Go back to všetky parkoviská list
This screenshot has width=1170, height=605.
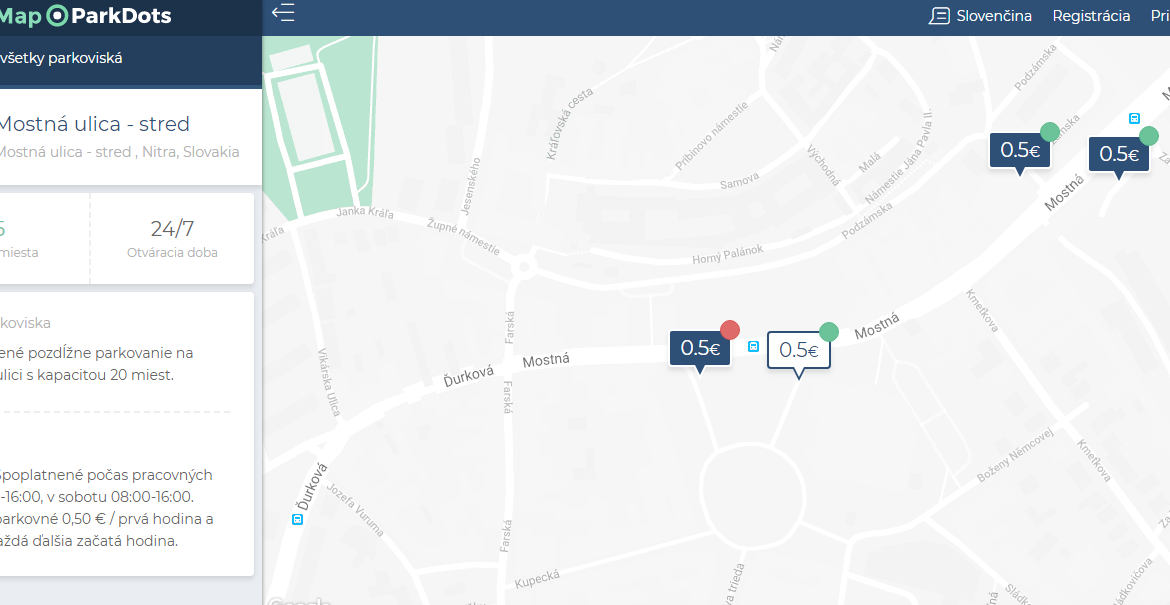[x=61, y=58]
